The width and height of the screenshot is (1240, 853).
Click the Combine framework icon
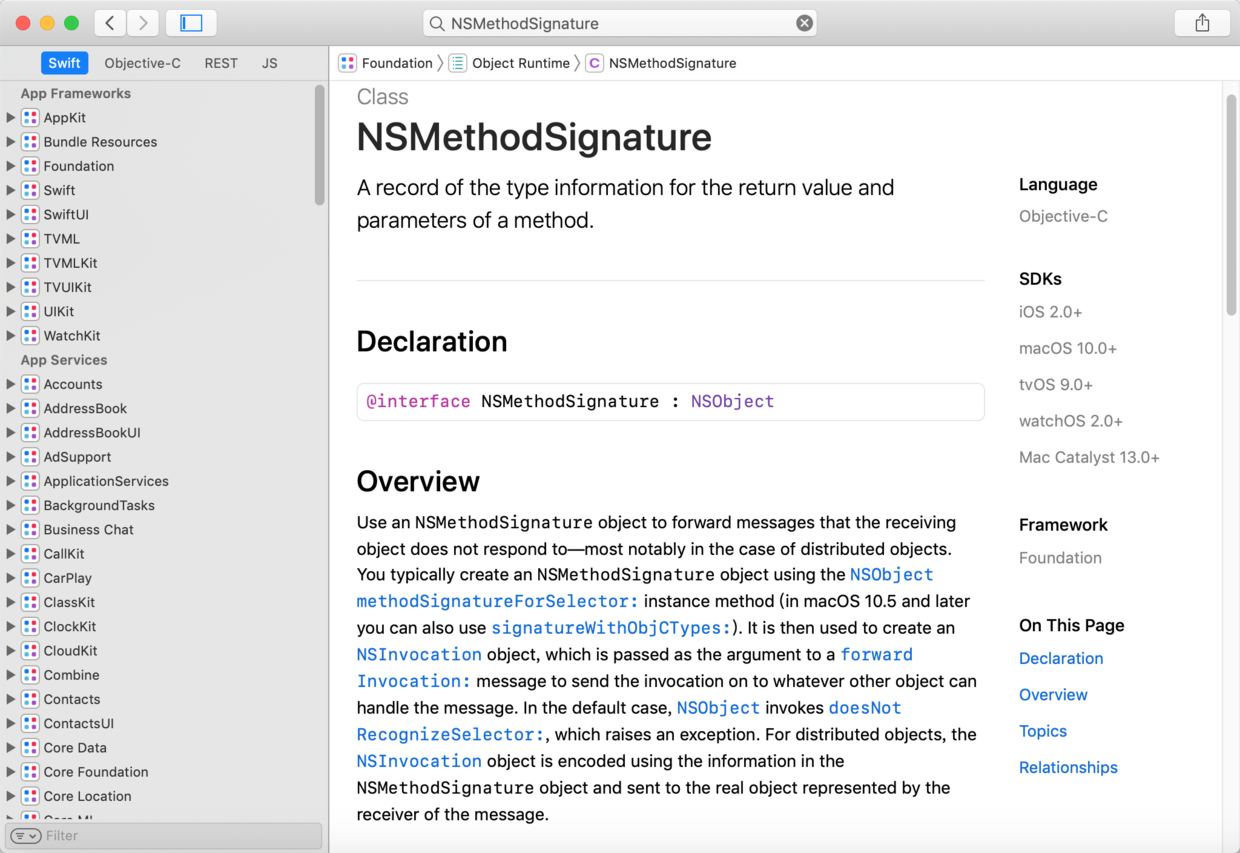(30, 675)
